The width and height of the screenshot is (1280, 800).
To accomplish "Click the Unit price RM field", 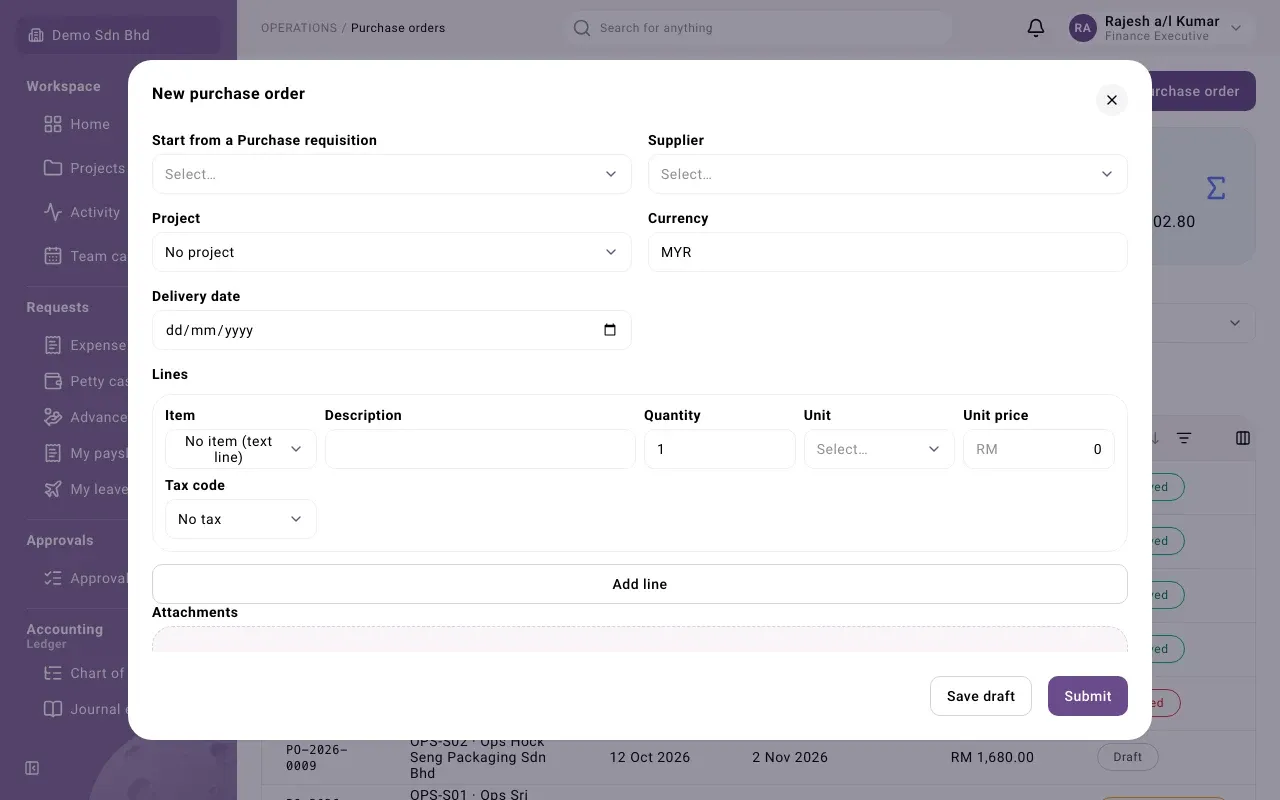I will 1039,449.
